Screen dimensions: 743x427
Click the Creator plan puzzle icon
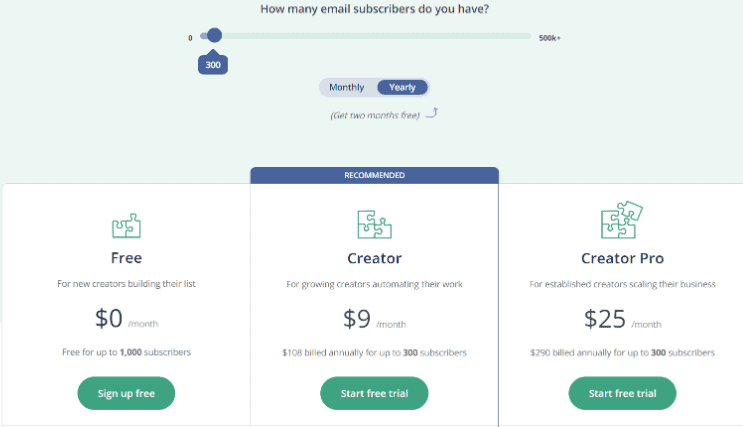pos(374,224)
